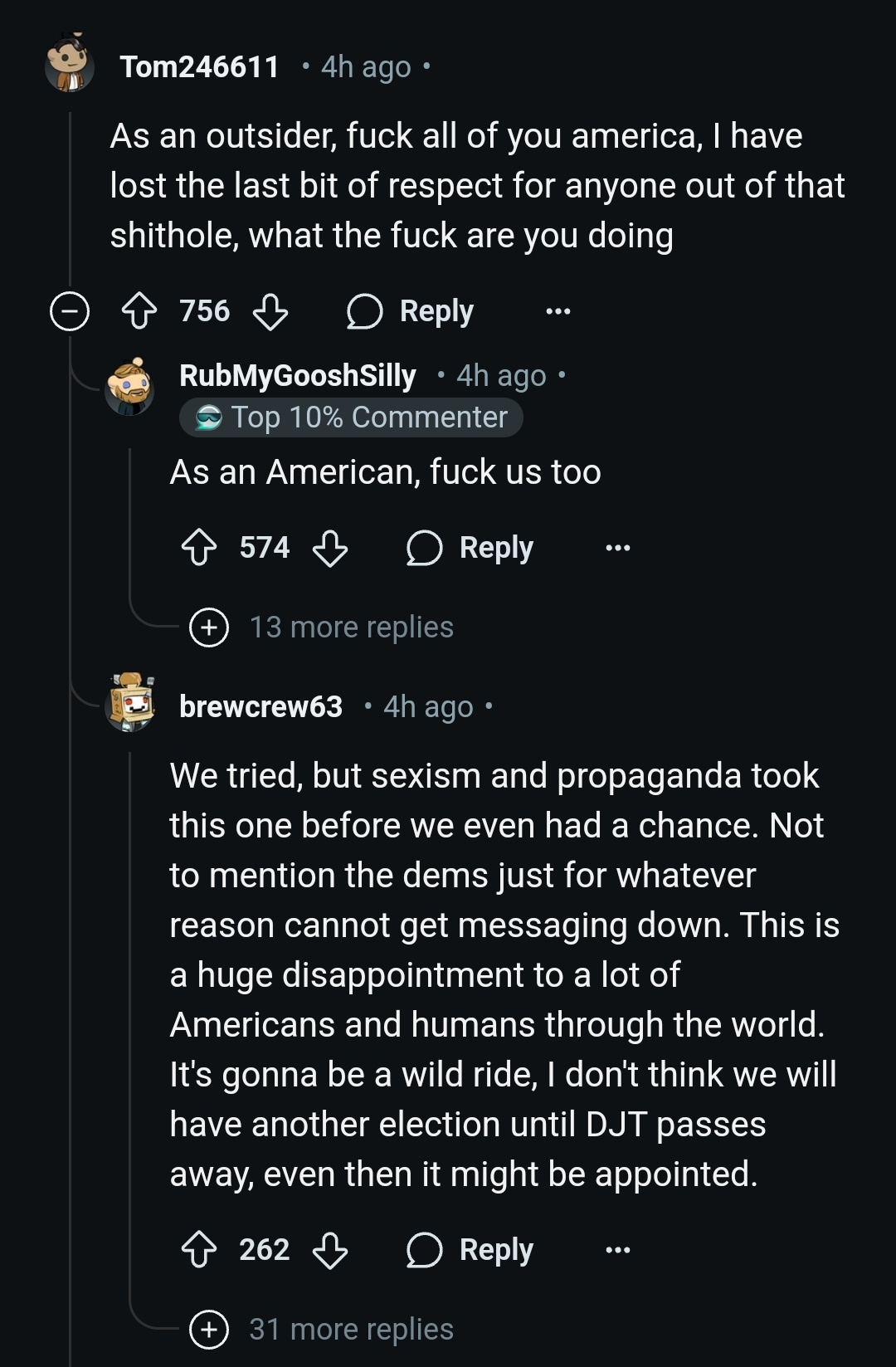Reply to brewcrew63's comment
896x1367 pixels.
[x=470, y=1250]
